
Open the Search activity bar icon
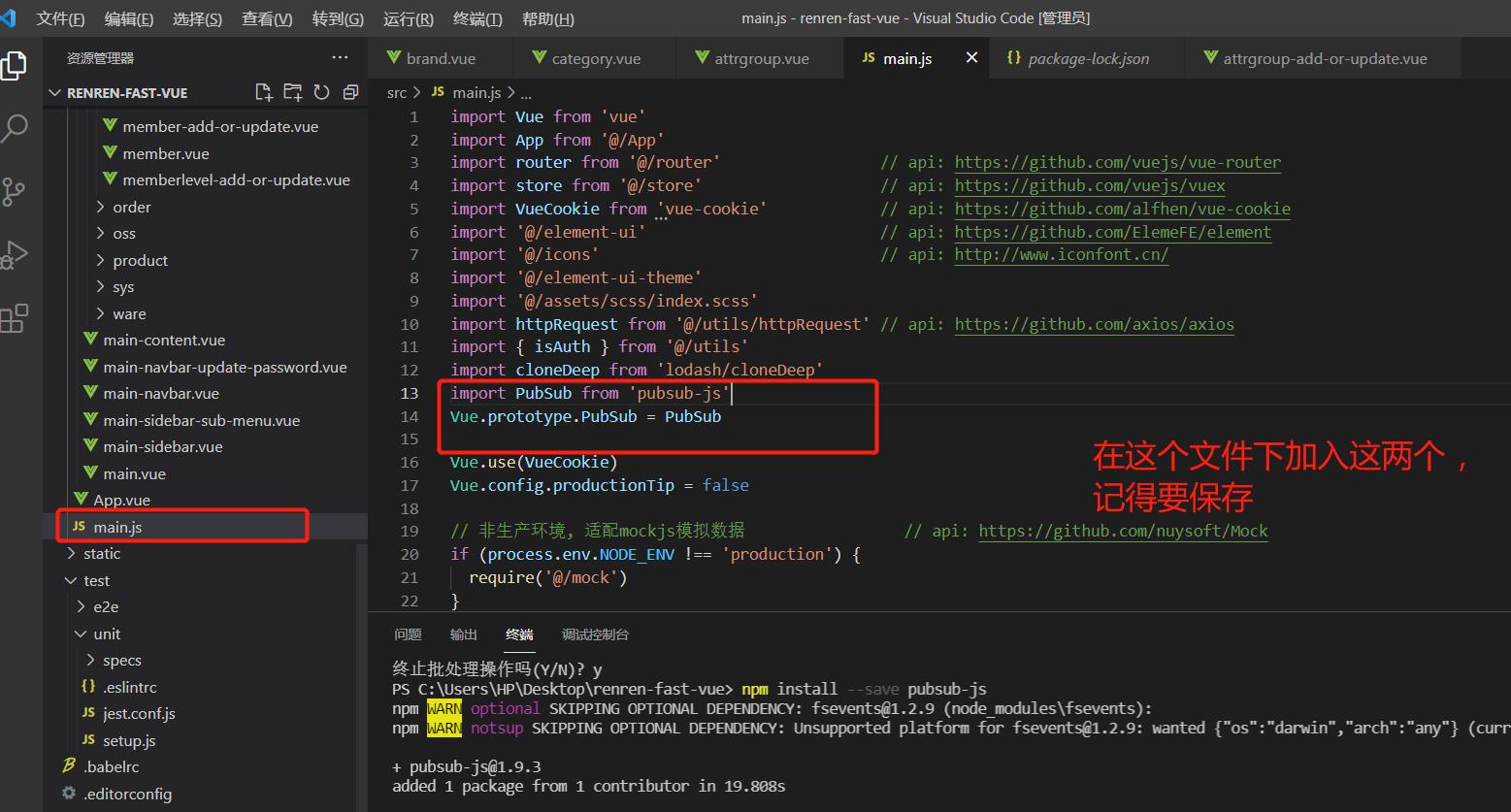click(x=16, y=127)
